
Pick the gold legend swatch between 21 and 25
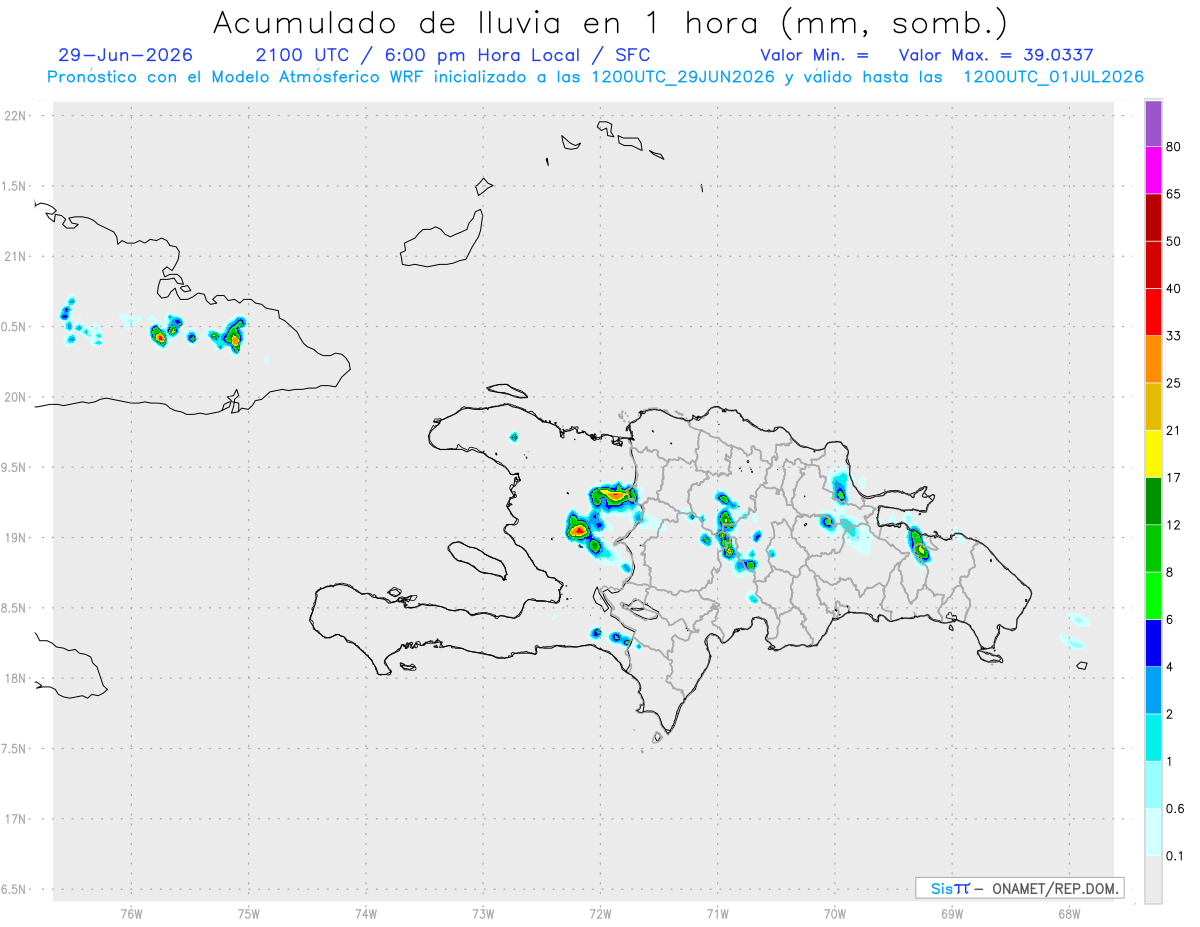tap(1153, 407)
